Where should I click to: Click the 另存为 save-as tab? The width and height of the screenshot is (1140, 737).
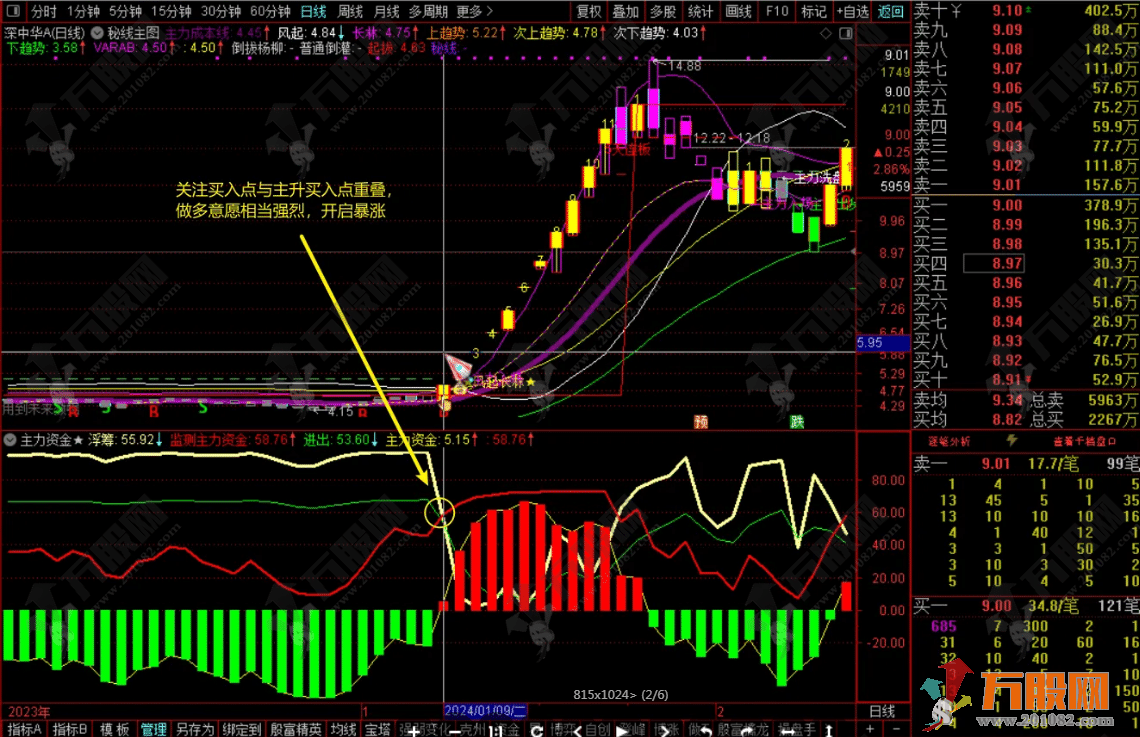[x=195, y=729]
